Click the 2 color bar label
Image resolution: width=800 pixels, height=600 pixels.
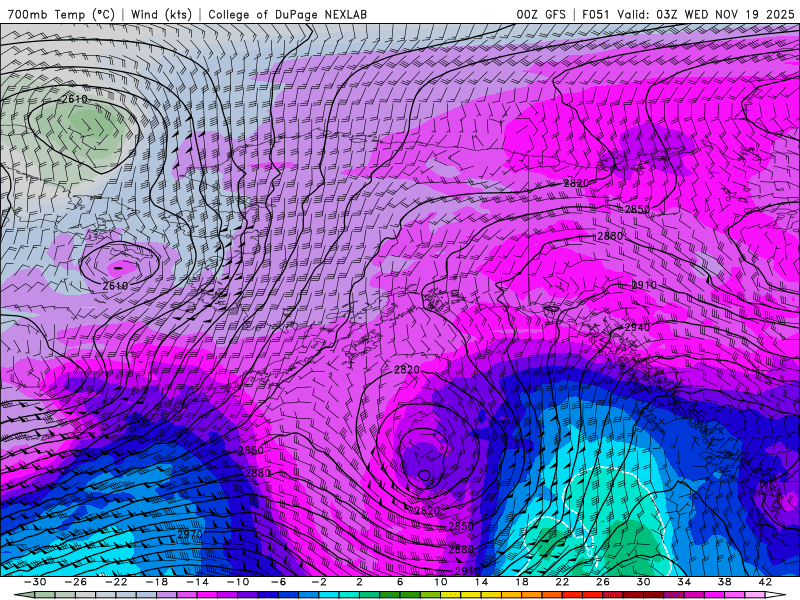(359, 582)
